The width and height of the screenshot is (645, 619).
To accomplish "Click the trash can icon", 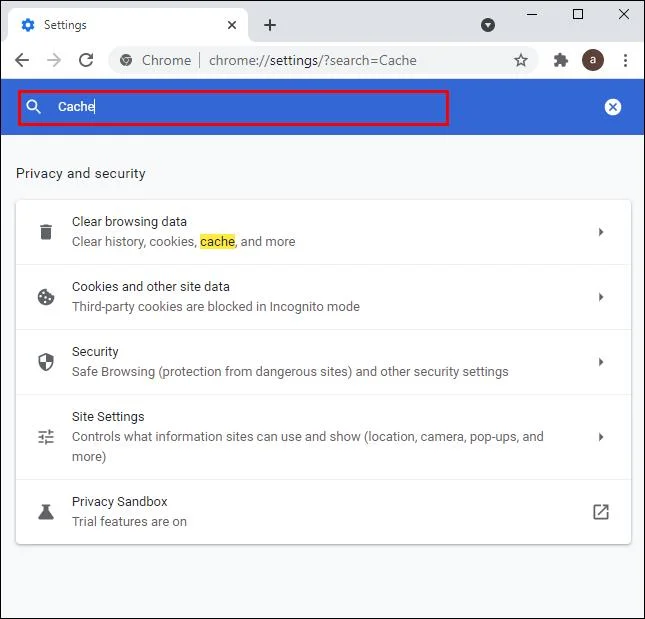I will click(x=46, y=232).
